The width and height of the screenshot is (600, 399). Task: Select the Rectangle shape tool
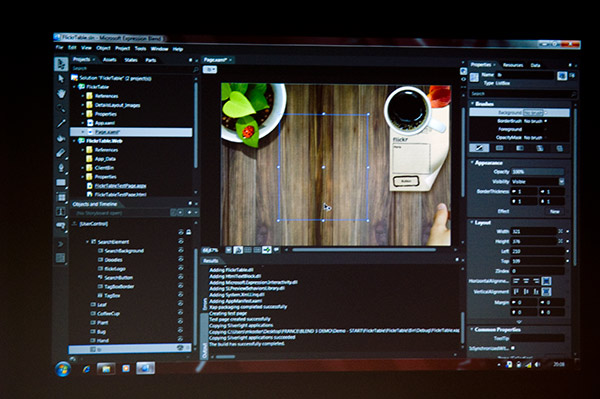pos(61,182)
